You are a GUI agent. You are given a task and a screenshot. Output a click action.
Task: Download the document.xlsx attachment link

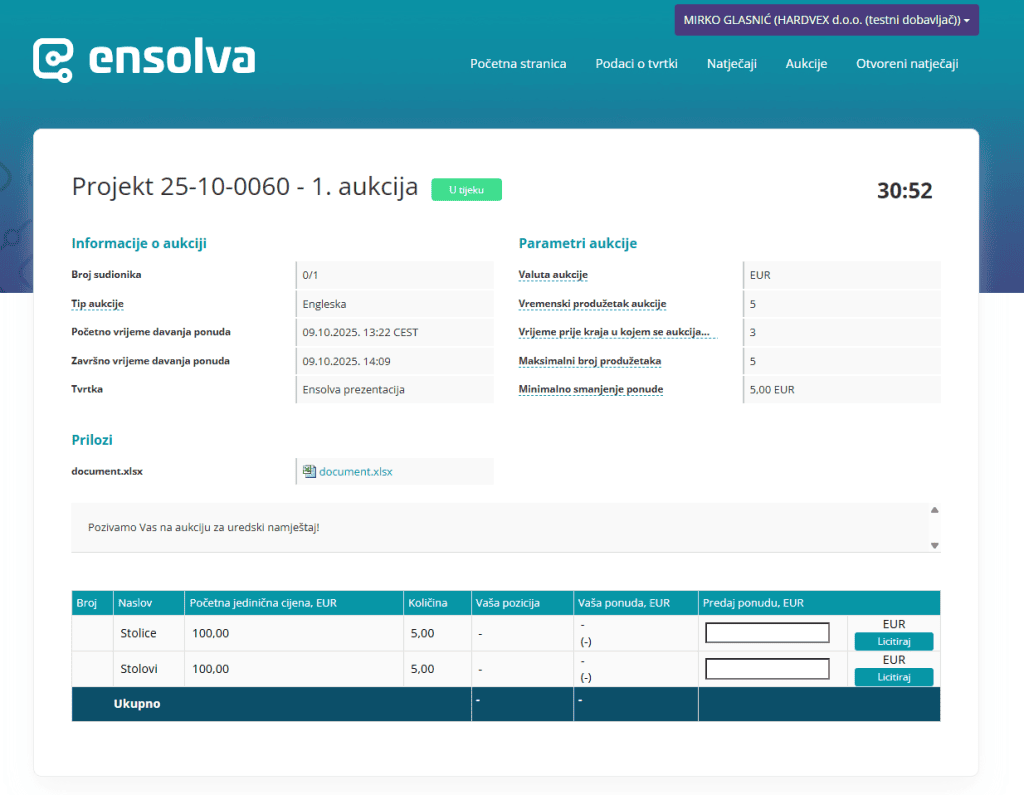click(355, 471)
